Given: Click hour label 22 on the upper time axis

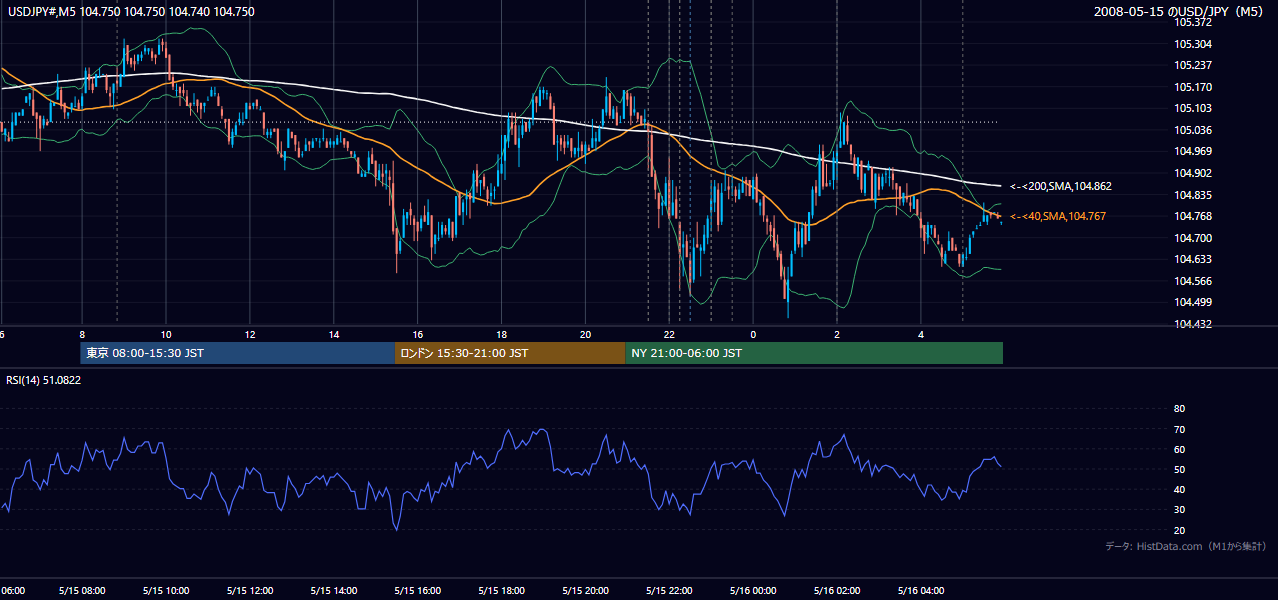Looking at the screenshot, I should [670, 334].
